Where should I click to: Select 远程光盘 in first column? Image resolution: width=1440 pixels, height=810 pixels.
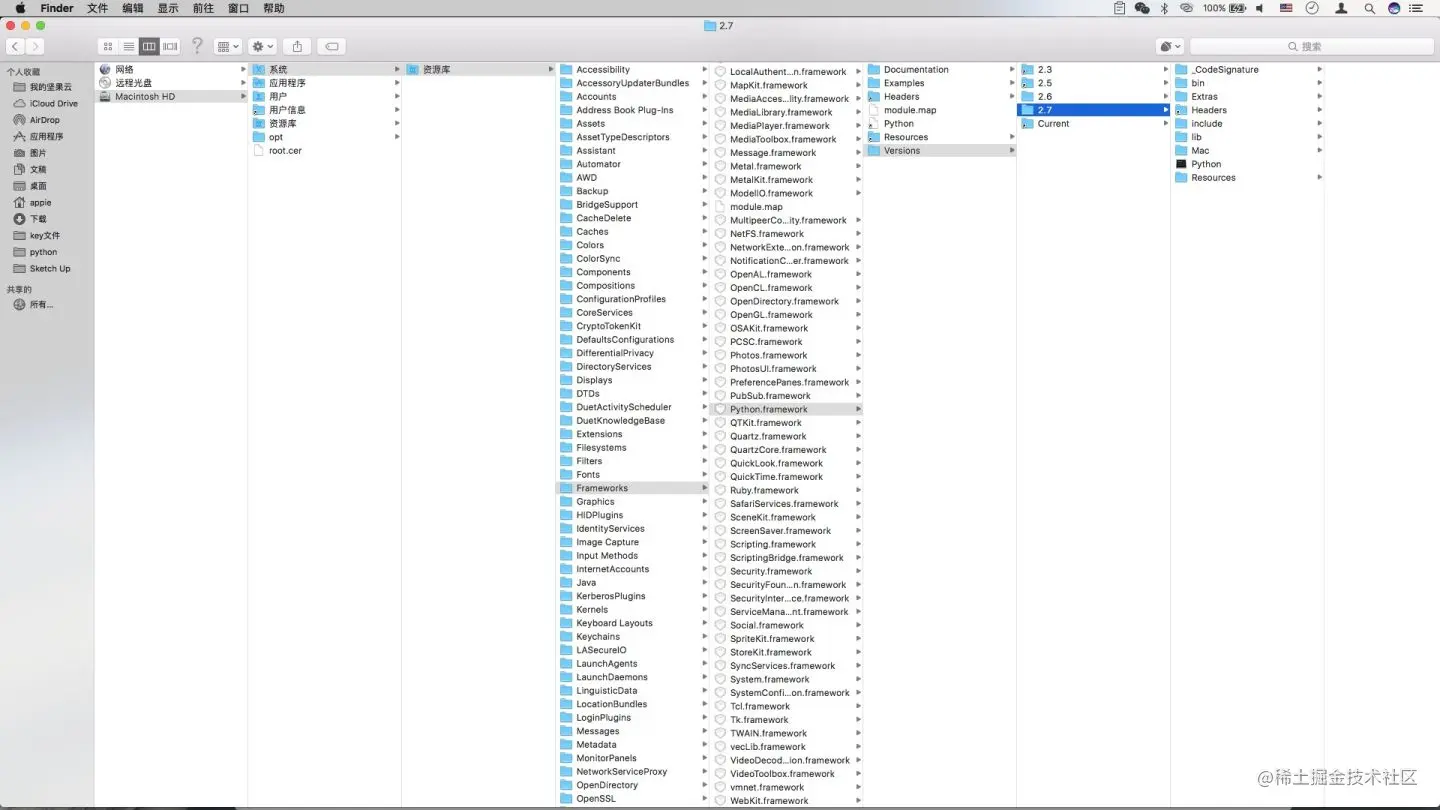[171, 83]
